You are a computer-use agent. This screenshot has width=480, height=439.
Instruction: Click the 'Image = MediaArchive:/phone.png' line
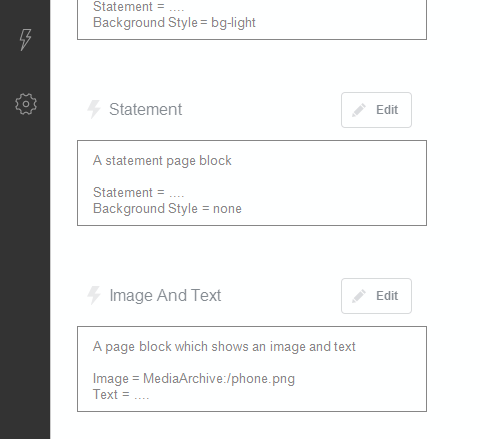194,379
